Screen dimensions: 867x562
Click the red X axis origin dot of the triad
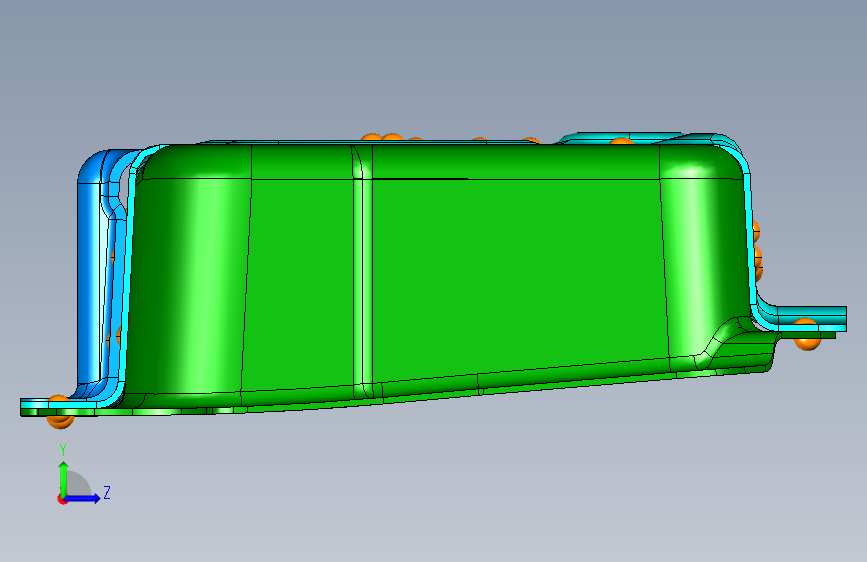click(x=61, y=499)
